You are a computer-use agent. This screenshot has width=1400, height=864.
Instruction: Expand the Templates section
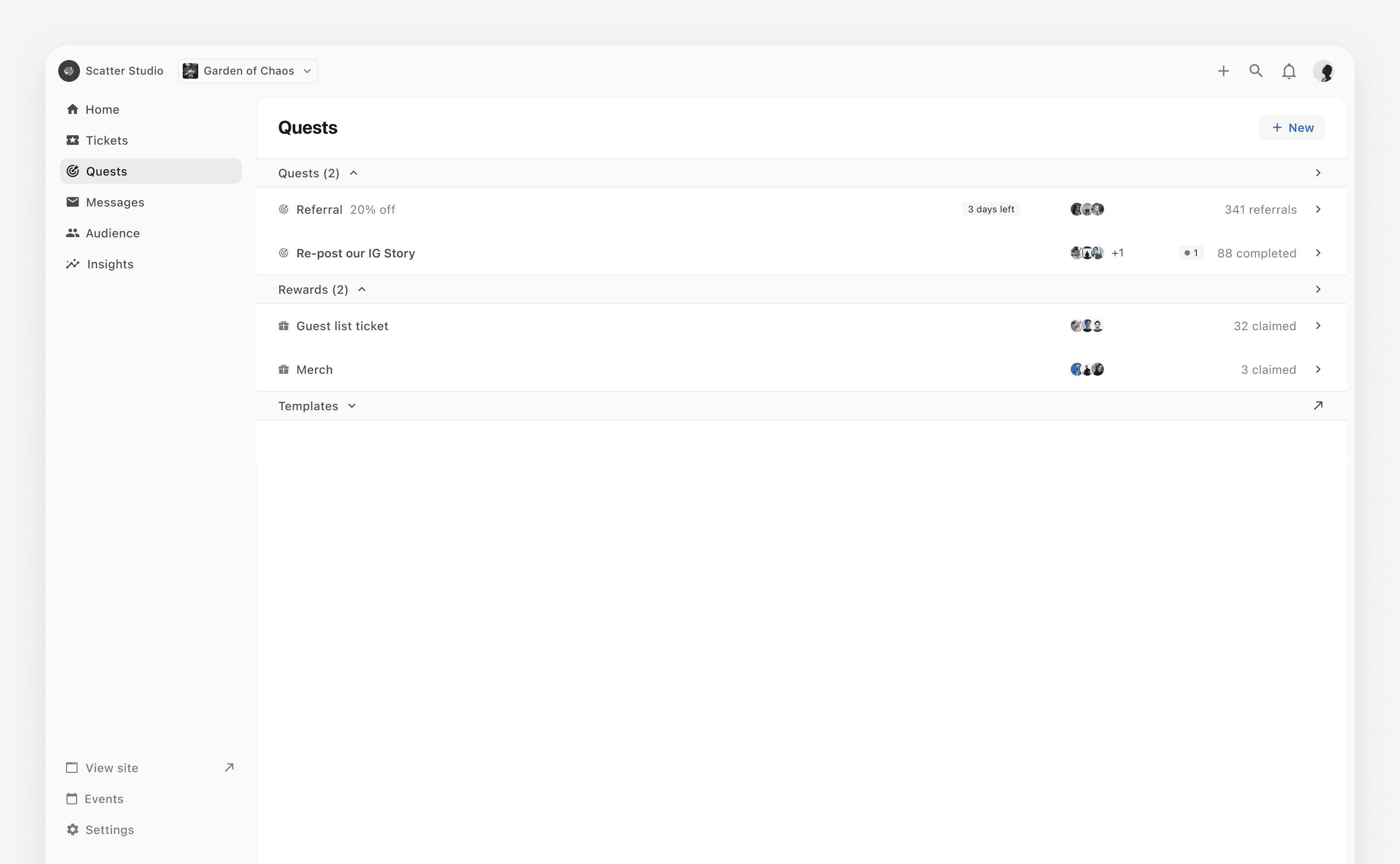pyautogui.click(x=352, y=406)
